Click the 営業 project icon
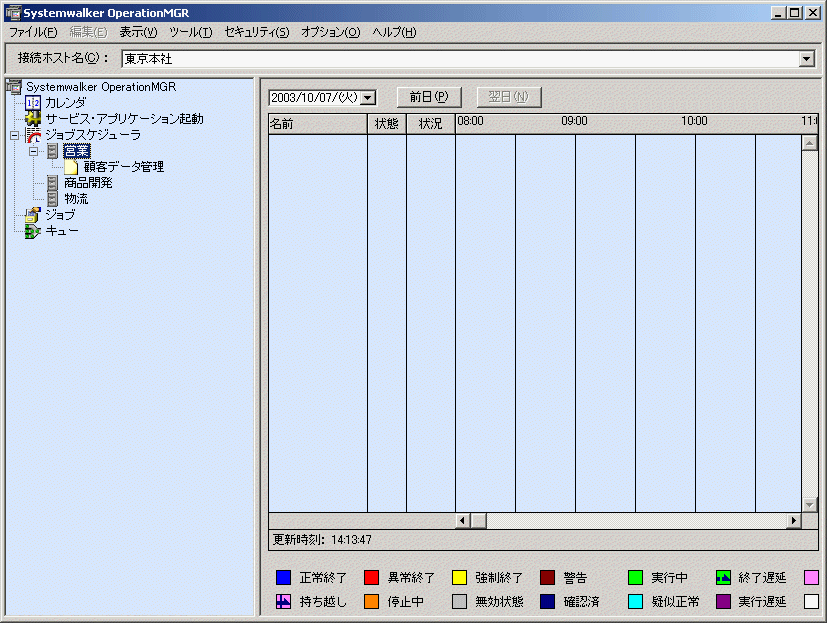 click(52, 151)
